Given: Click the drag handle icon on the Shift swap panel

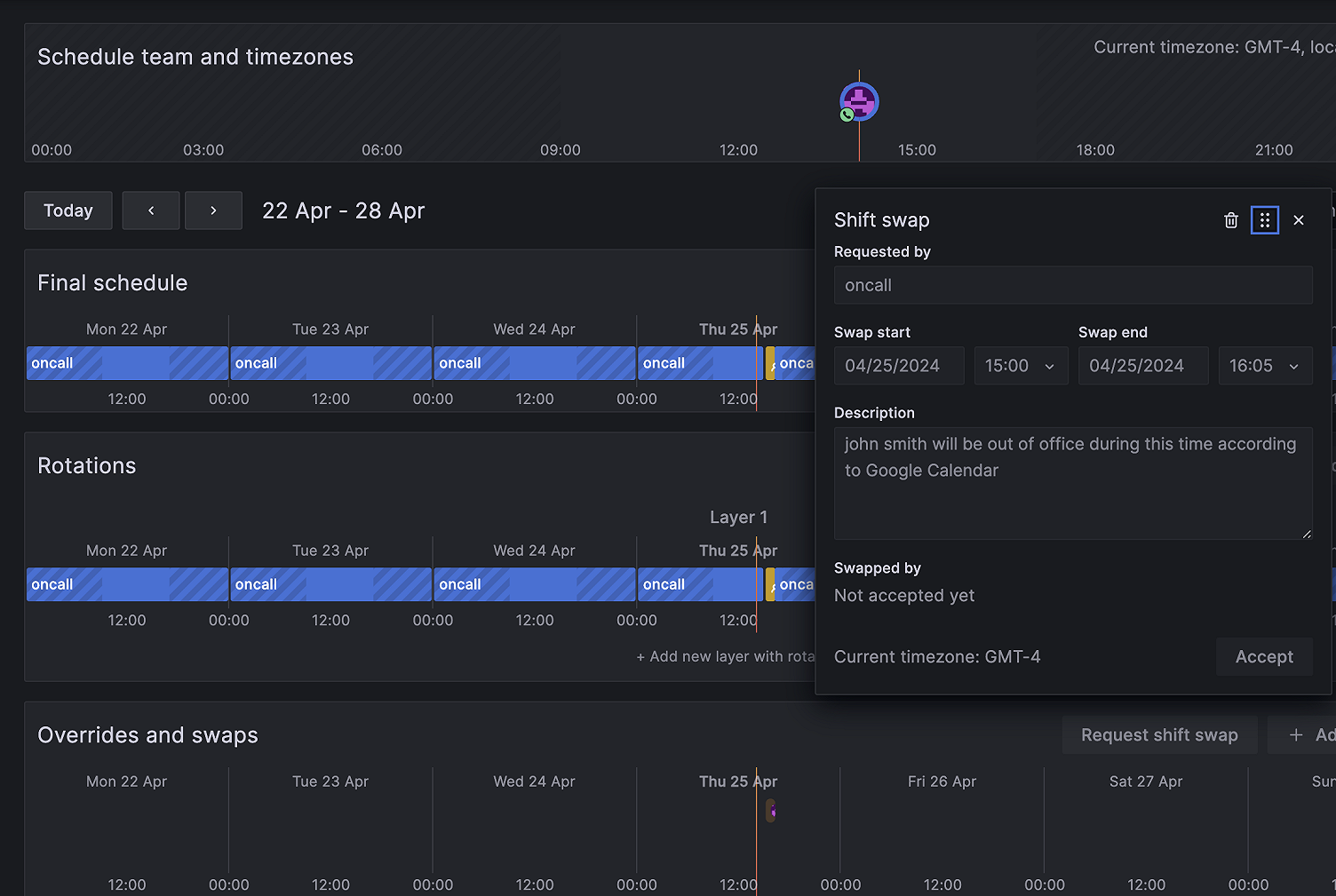Looking at the screenshot, I should 1264,219.
